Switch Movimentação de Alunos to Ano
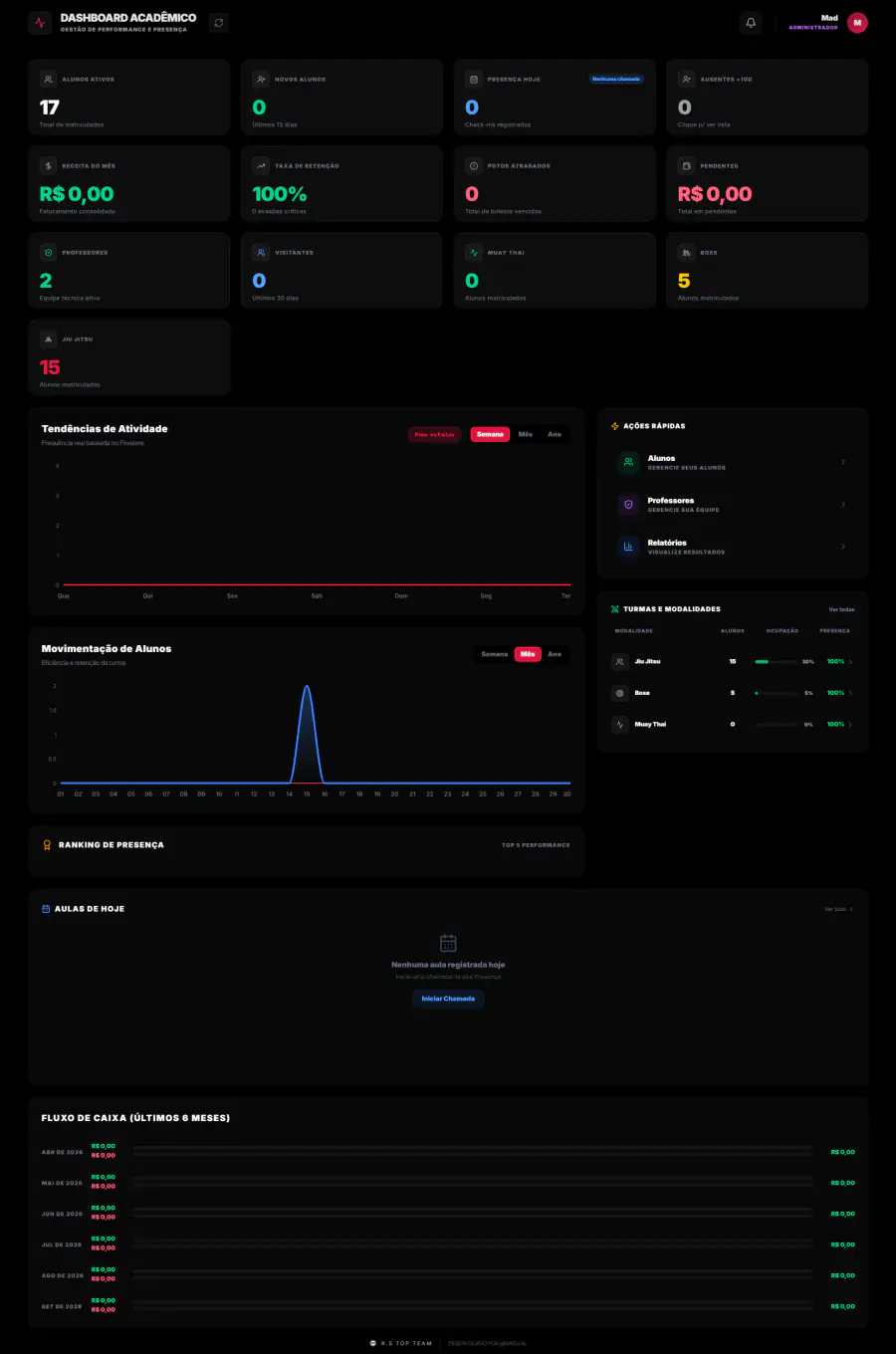The image size is (896, 1354). tap(555, 654)
